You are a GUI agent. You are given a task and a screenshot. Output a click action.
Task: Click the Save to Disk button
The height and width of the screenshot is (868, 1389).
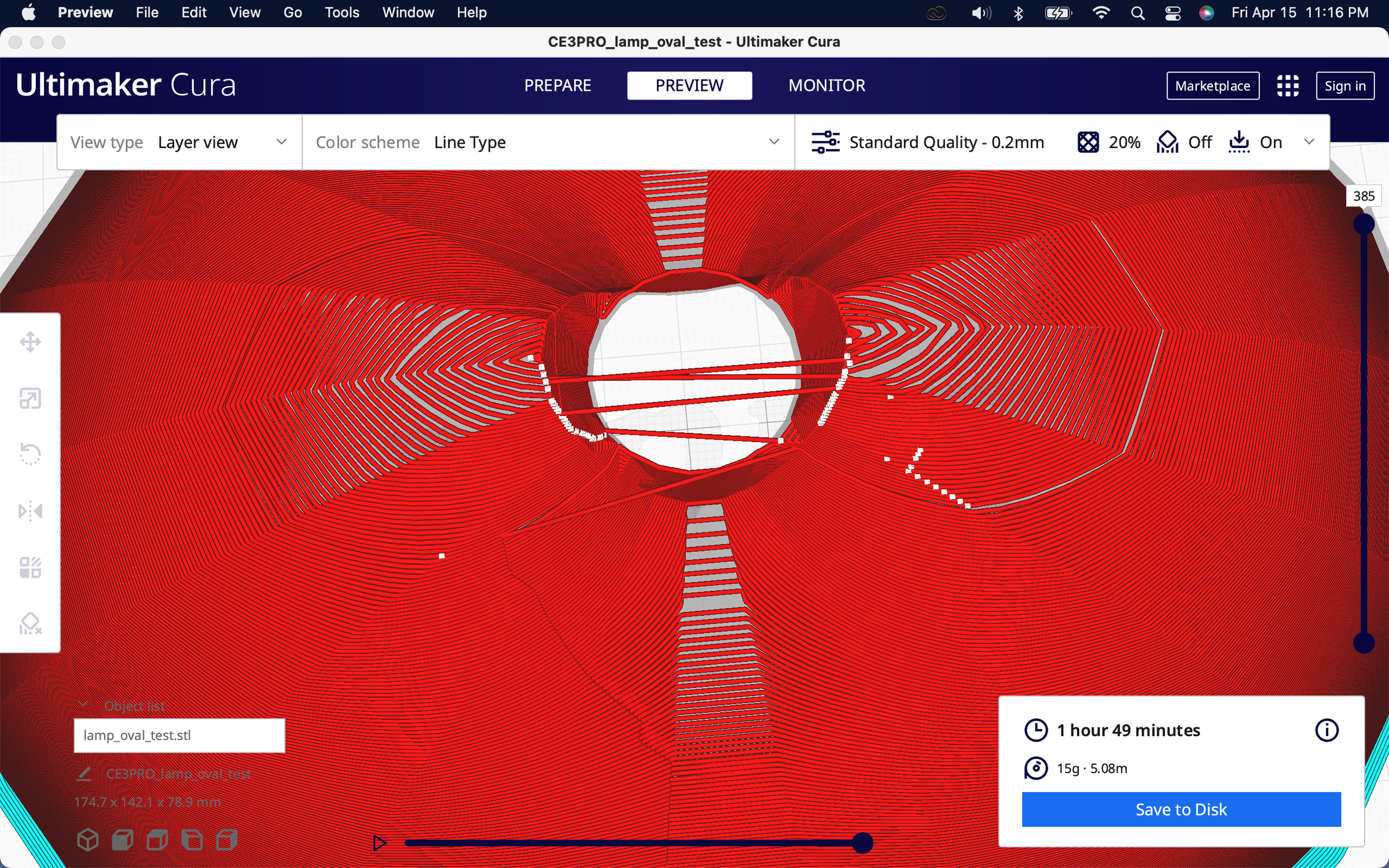coord(1181,809)
